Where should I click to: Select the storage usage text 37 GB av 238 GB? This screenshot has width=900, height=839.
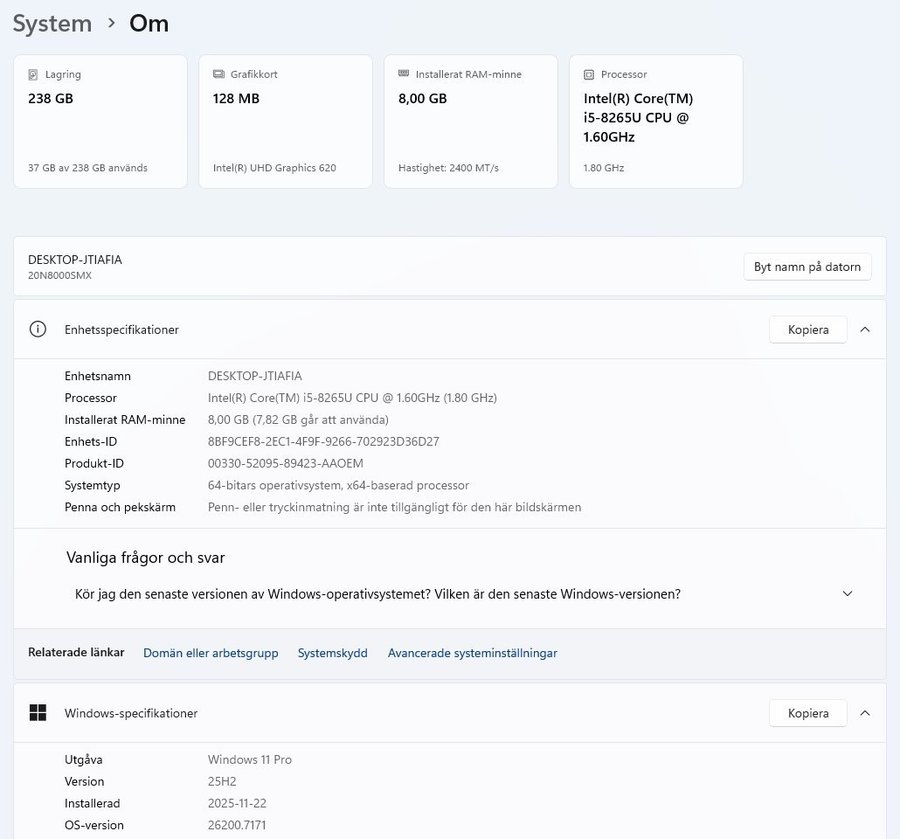click(x=88, y=168)
